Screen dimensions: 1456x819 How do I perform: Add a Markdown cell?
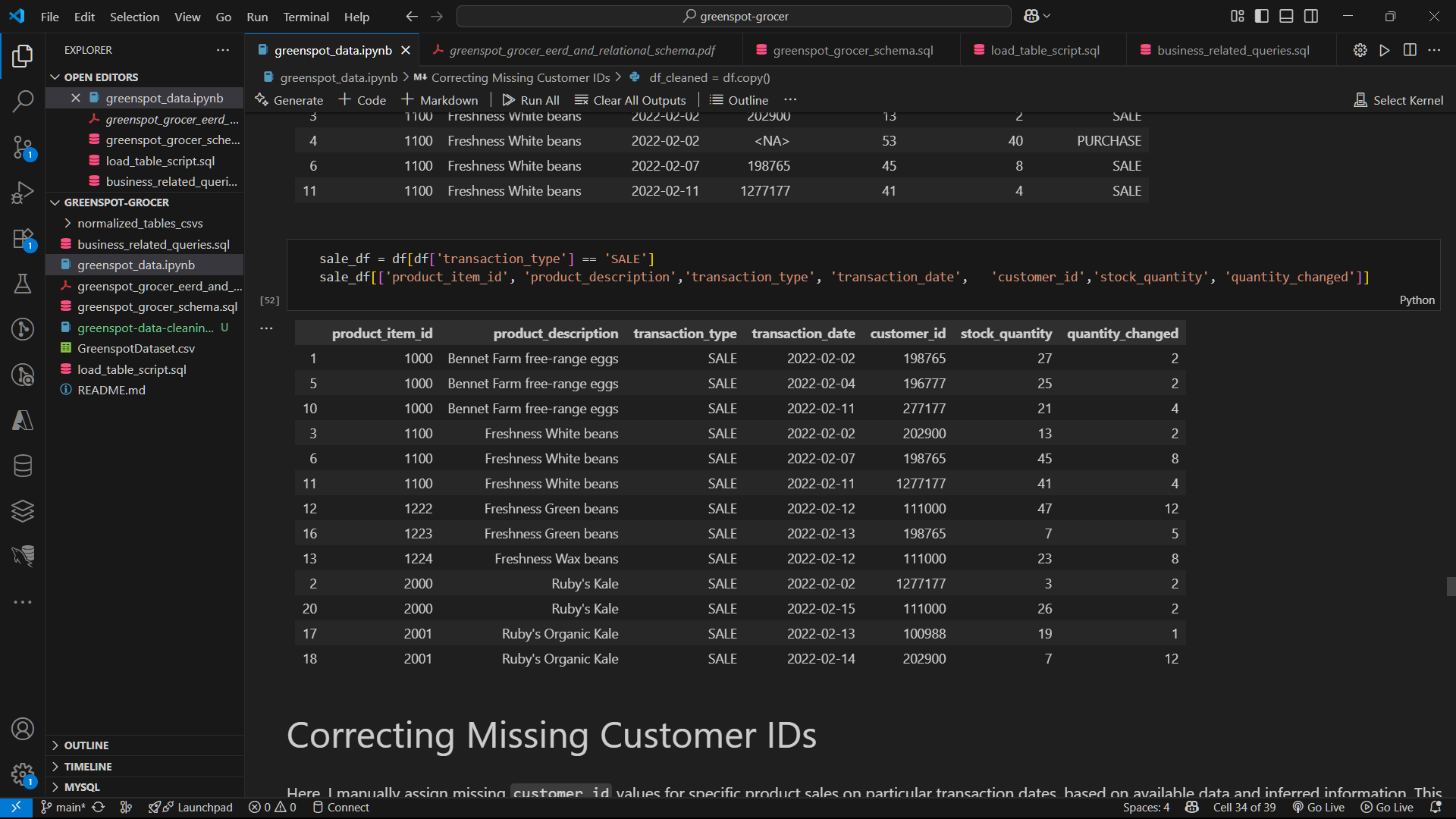440,100
